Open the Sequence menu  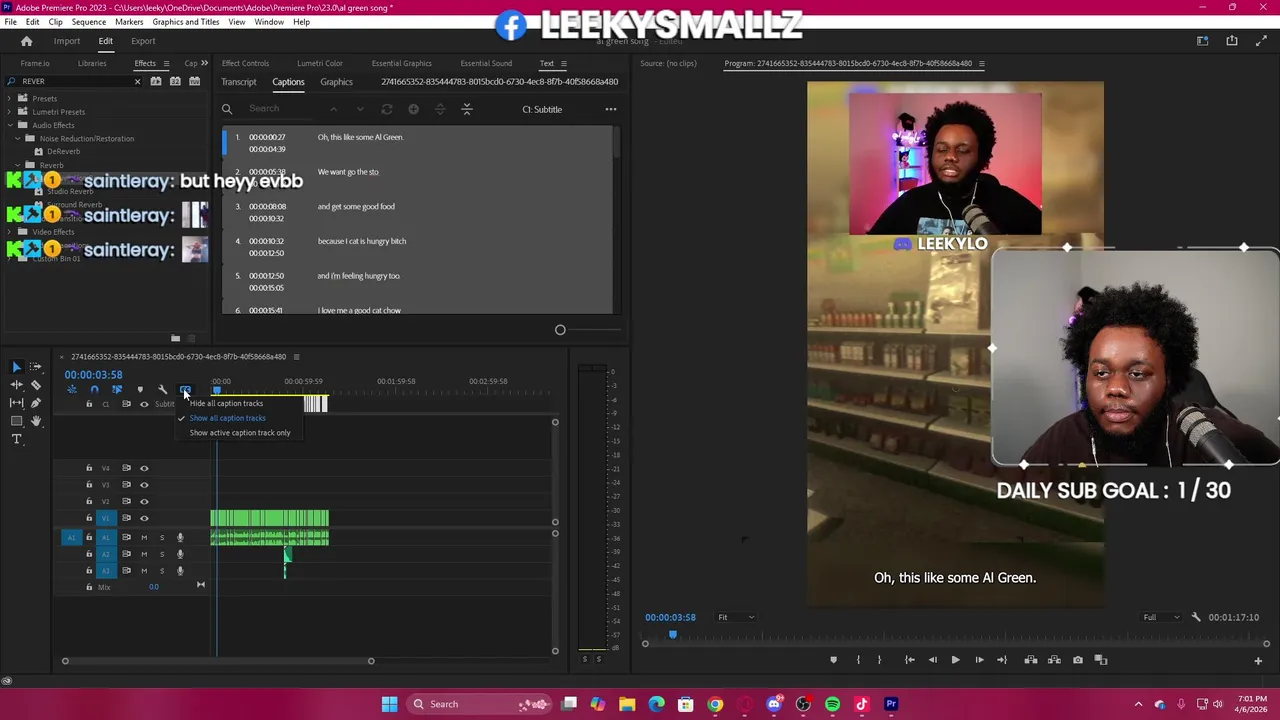[89, 21]
